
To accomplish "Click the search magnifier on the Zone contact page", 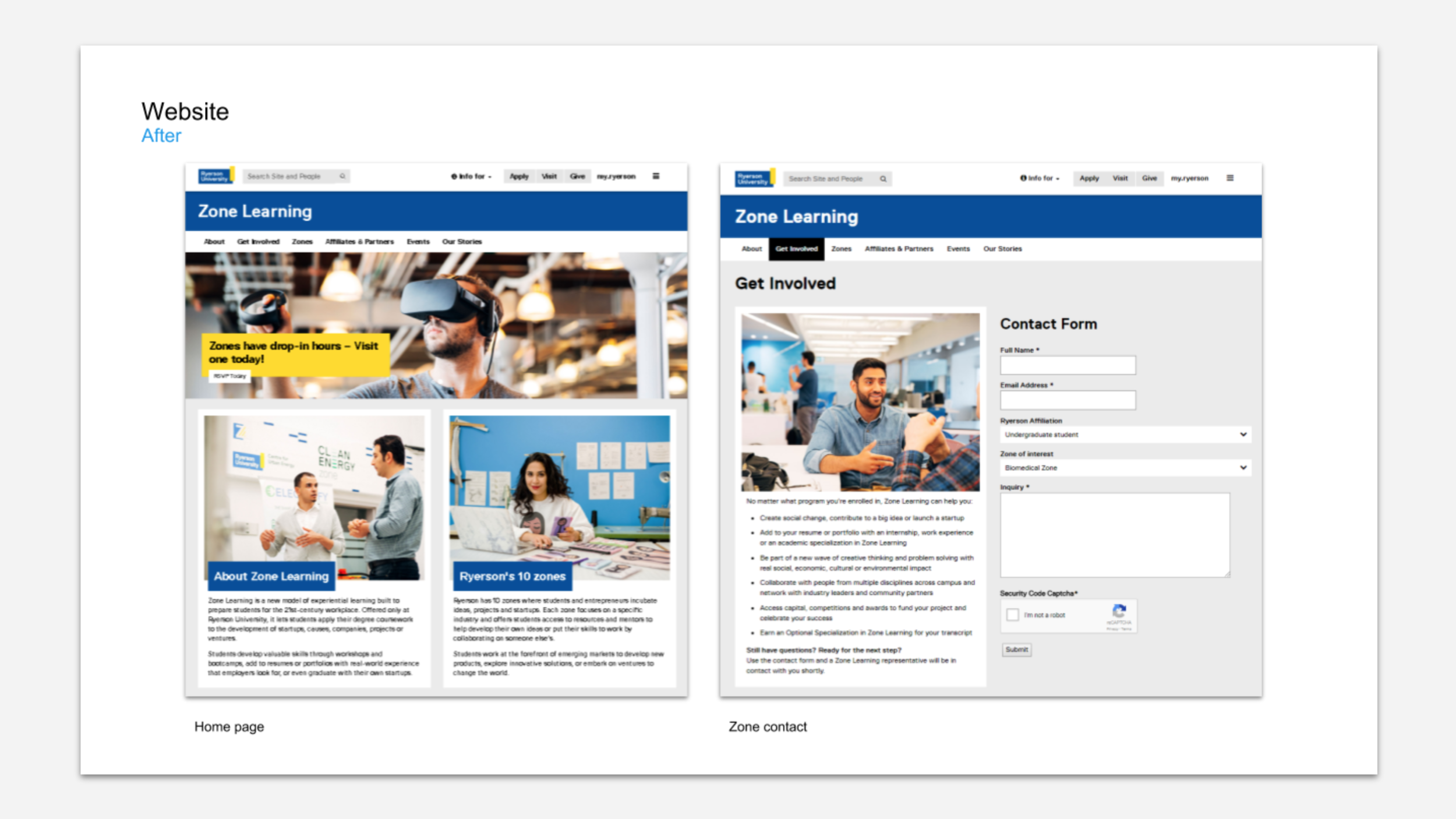I will click(x=883, y=179).
